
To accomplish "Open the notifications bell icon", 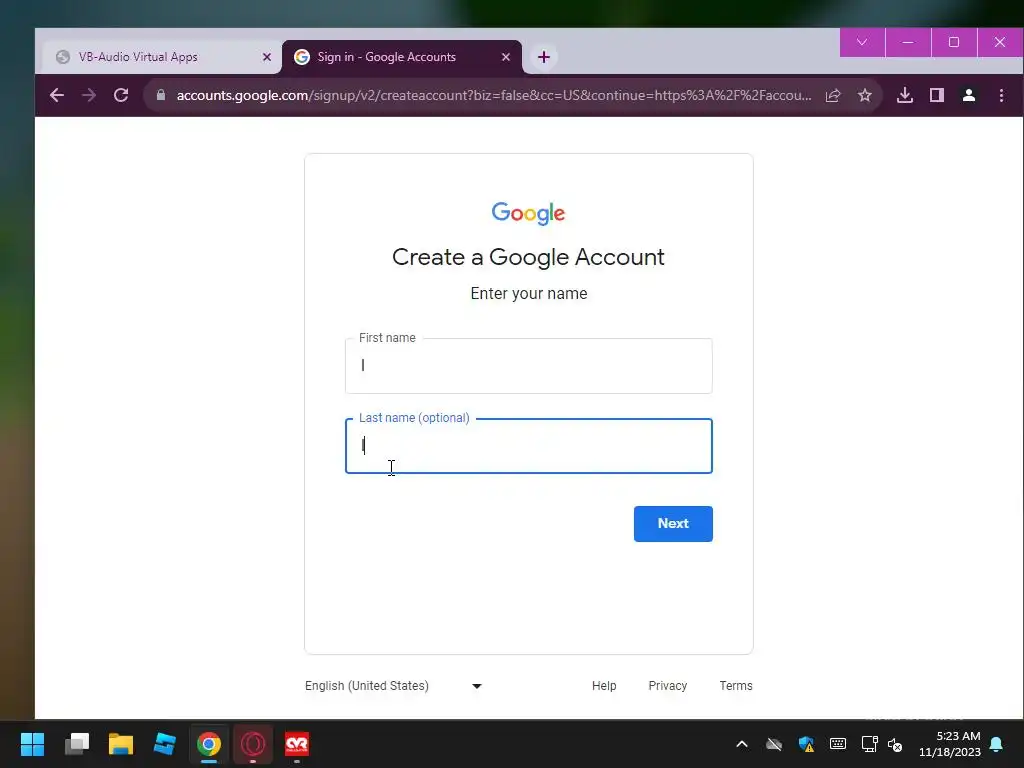I will coord(997,744).
